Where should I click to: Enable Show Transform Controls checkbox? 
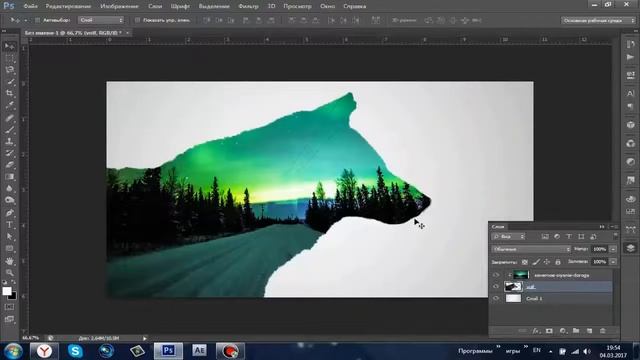tap(137, 20)
